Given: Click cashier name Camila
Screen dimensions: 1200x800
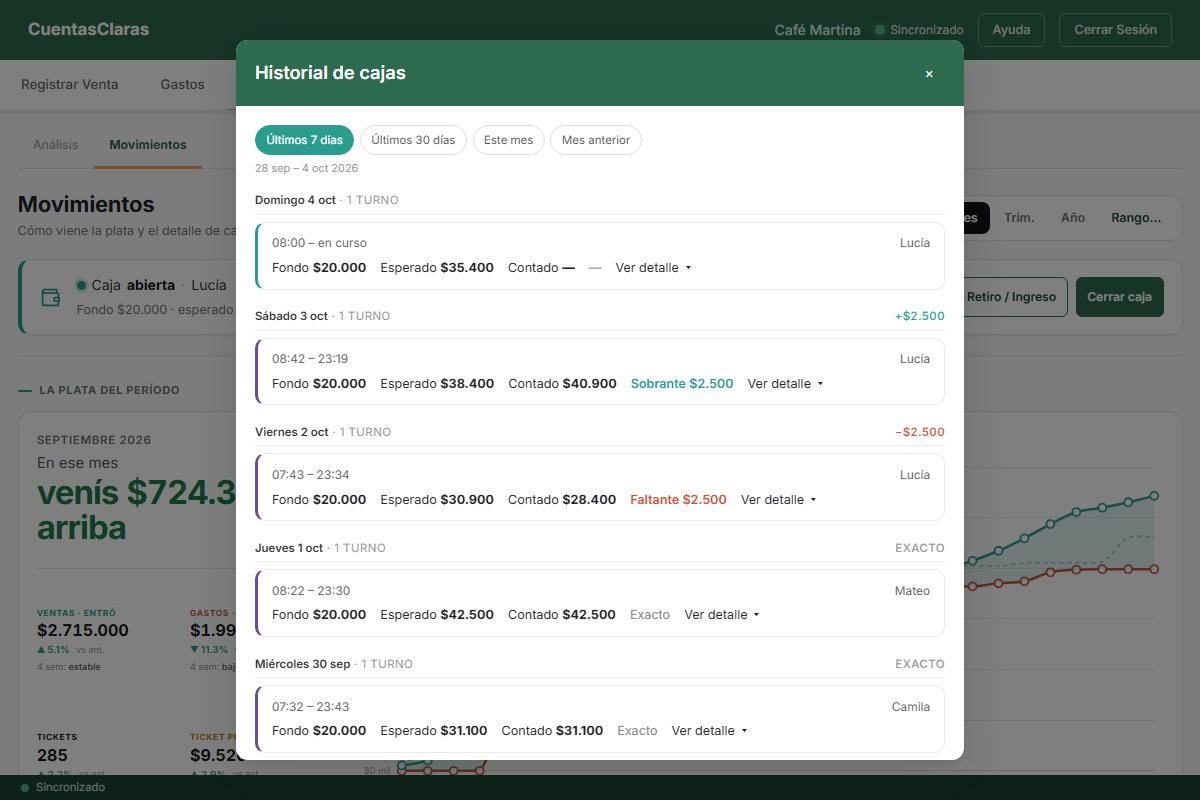Looking at the screenshot, I should [x=911, y=707].
